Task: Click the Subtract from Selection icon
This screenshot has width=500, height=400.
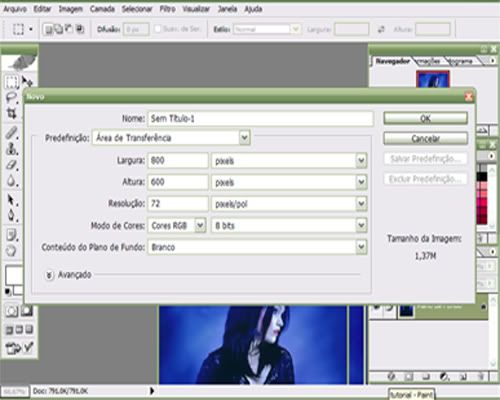Action: 69,30
